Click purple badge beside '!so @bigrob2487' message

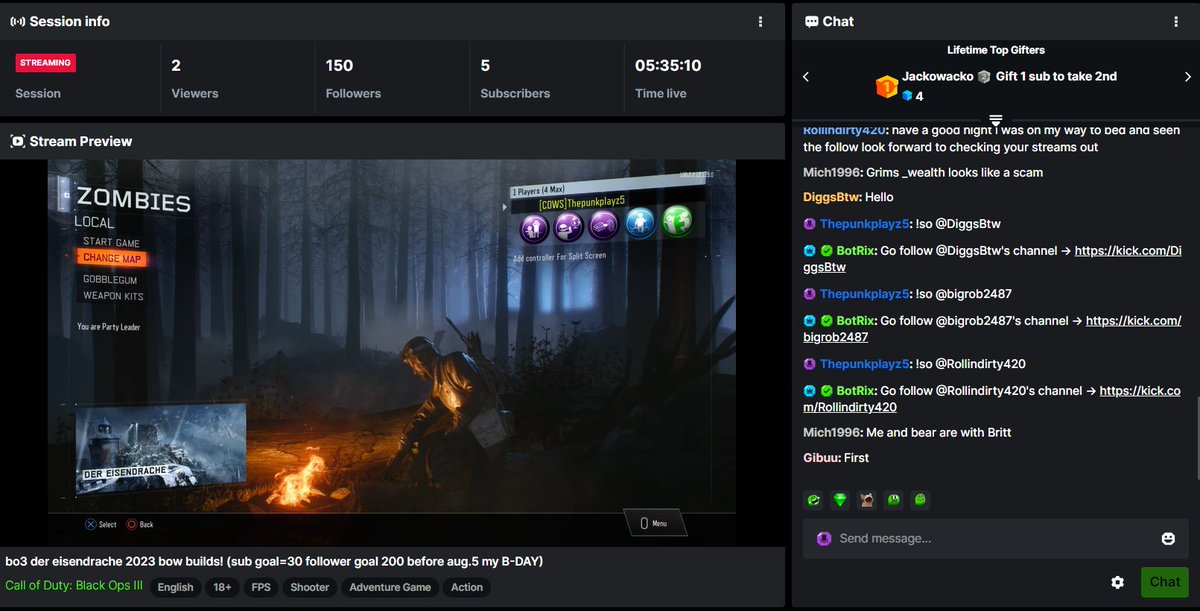810,294
